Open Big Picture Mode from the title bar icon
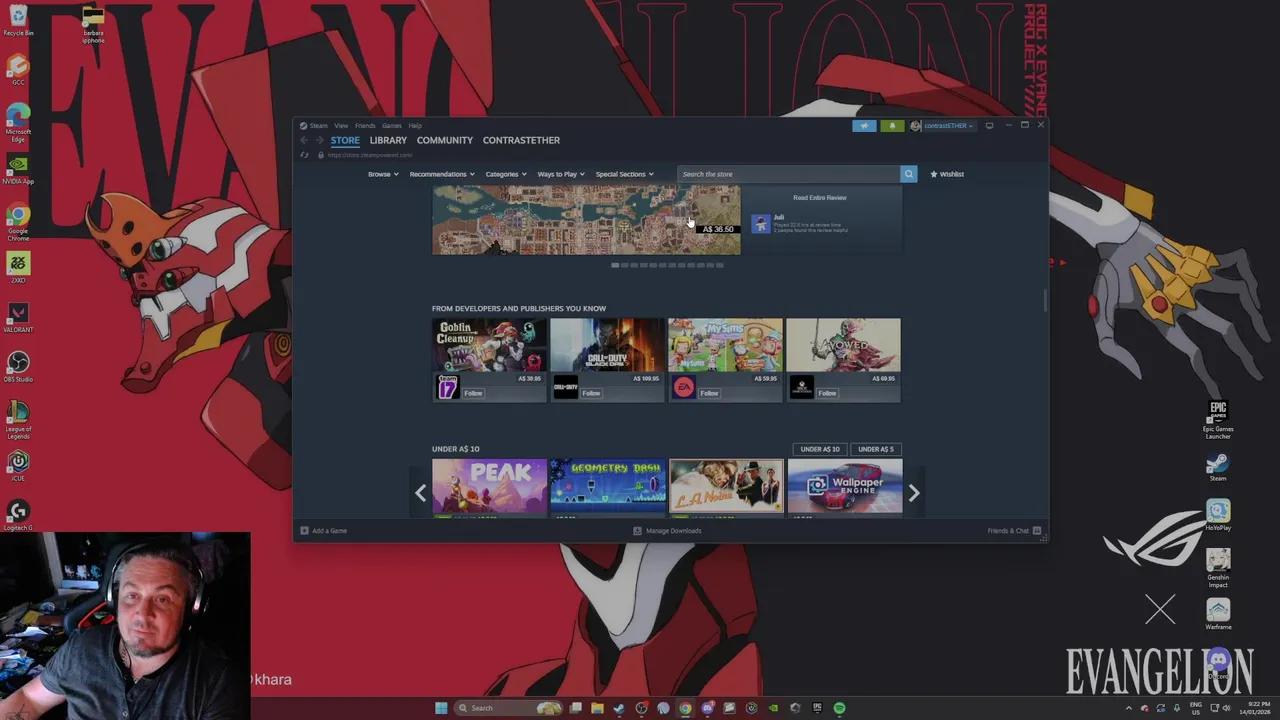The width and height of the screenshot is (1280, 720). 989,125
